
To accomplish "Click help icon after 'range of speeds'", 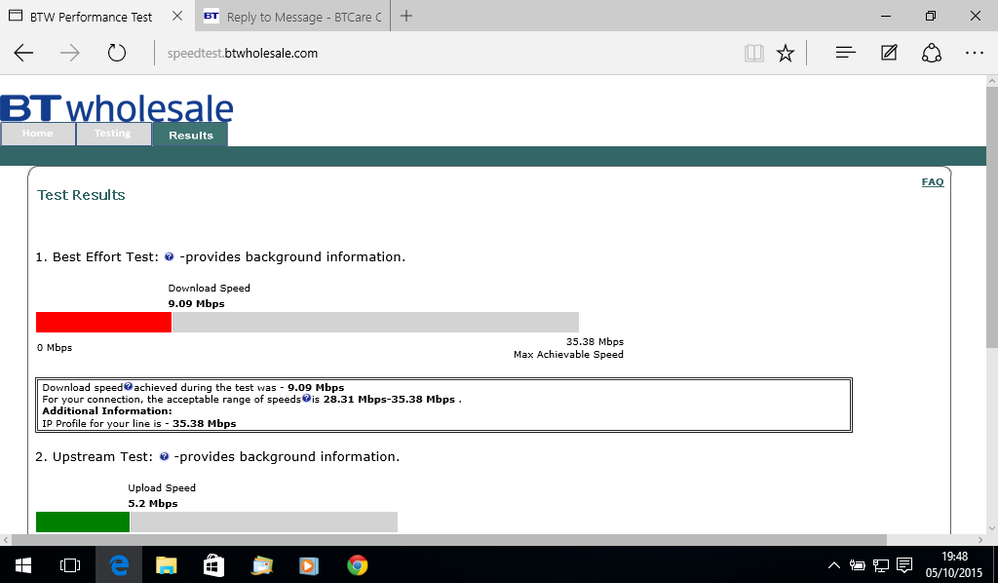I will pyautogui.click(x=306, y=398).
